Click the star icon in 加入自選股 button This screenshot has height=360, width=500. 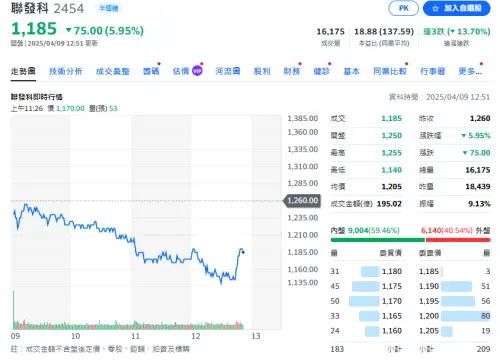[x=435, y=9]
